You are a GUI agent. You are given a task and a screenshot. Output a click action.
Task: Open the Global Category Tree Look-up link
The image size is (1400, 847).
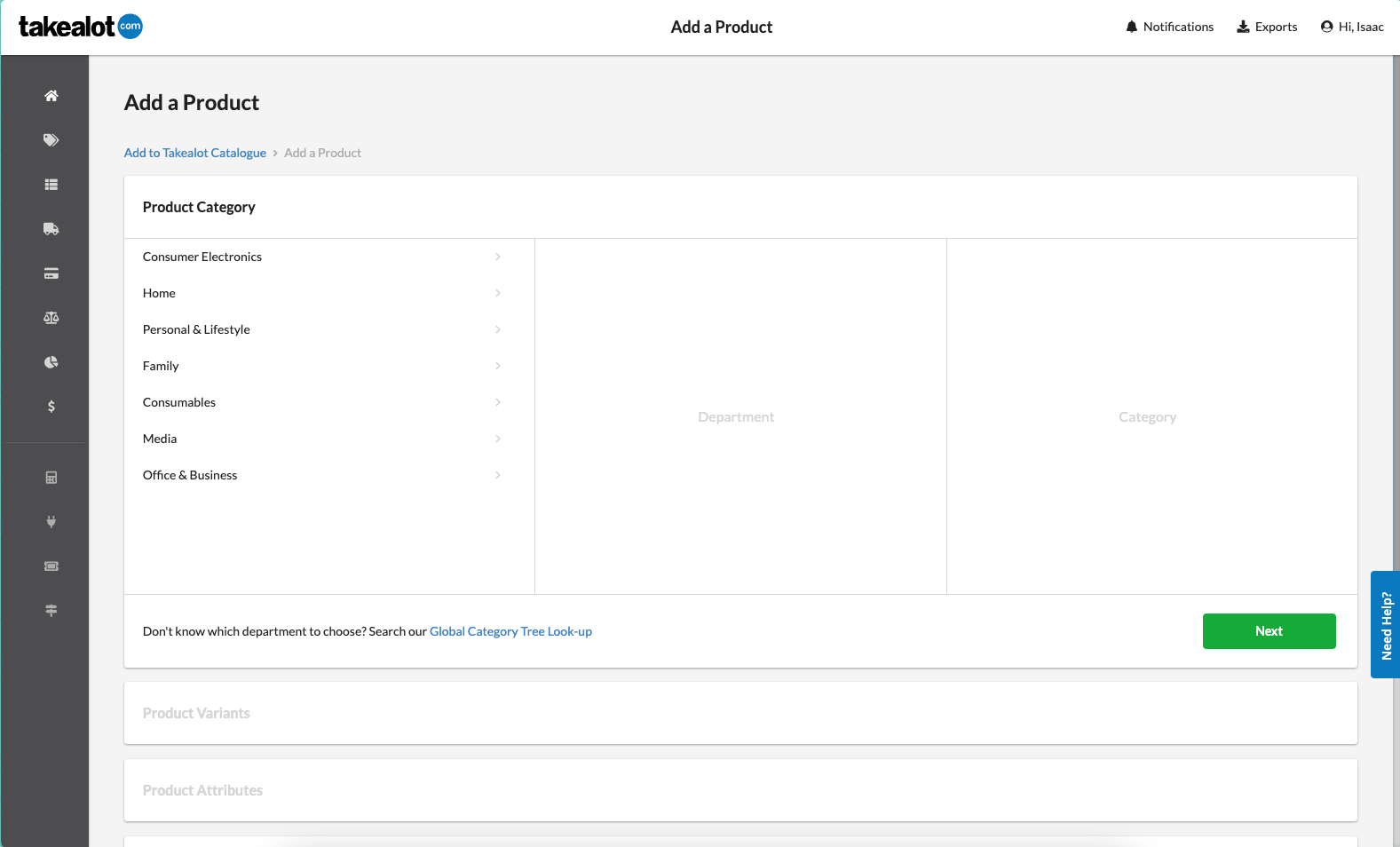(510, 631)
